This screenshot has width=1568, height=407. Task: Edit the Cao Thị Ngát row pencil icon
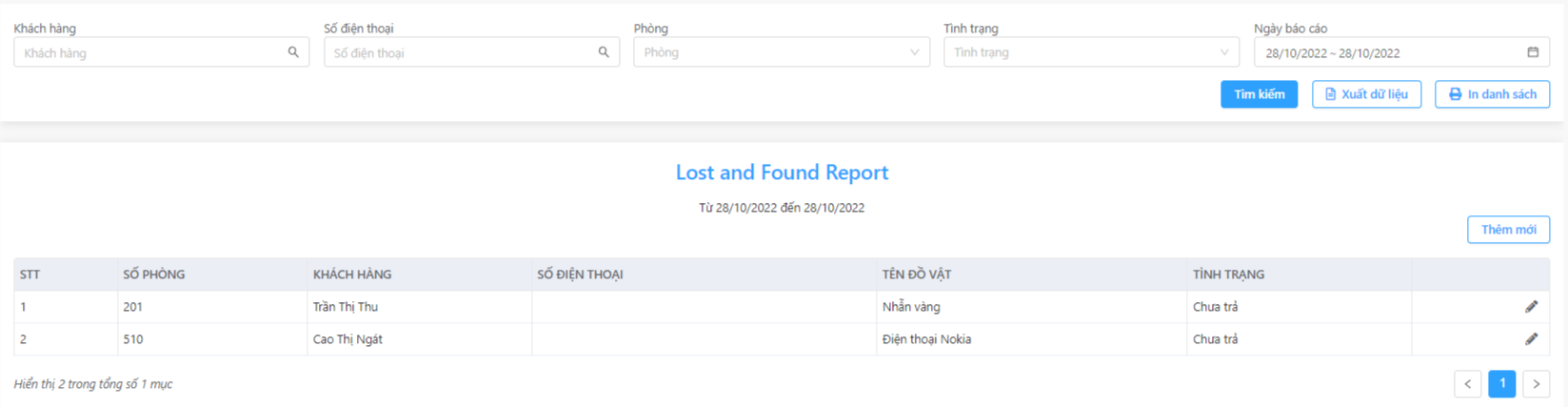point(1531,339)
